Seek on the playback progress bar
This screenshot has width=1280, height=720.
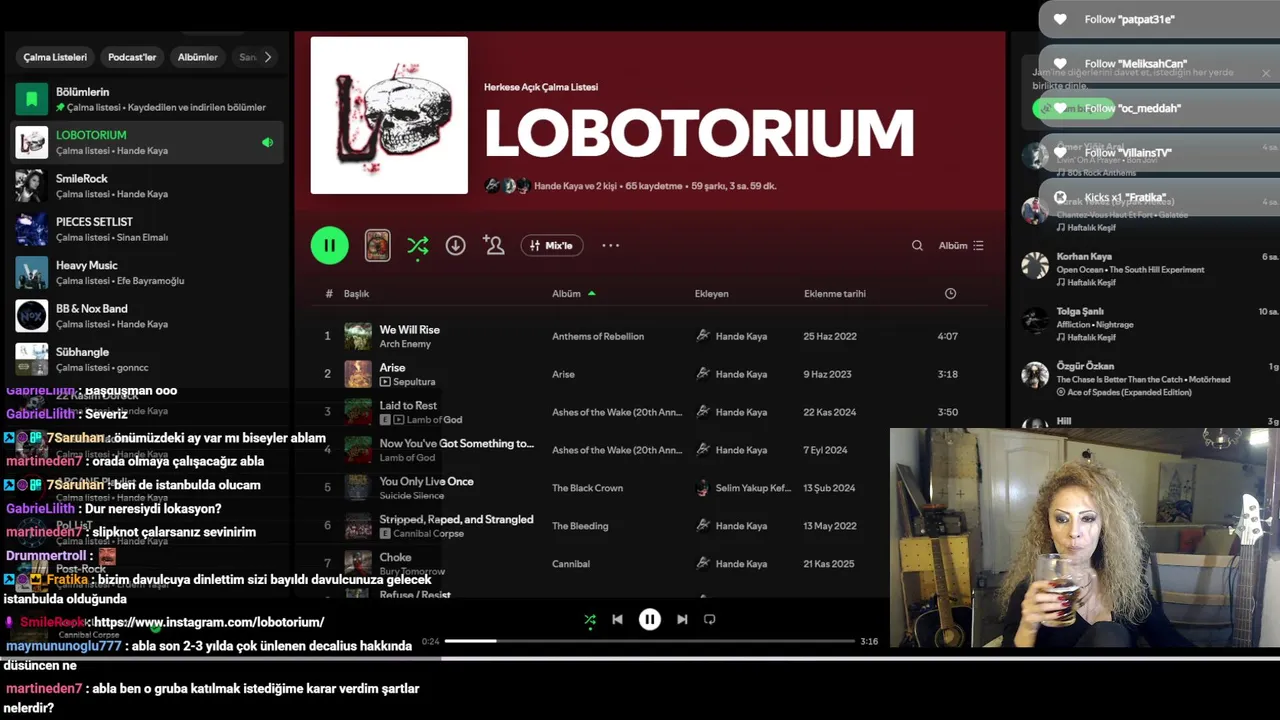click(650, 641)
